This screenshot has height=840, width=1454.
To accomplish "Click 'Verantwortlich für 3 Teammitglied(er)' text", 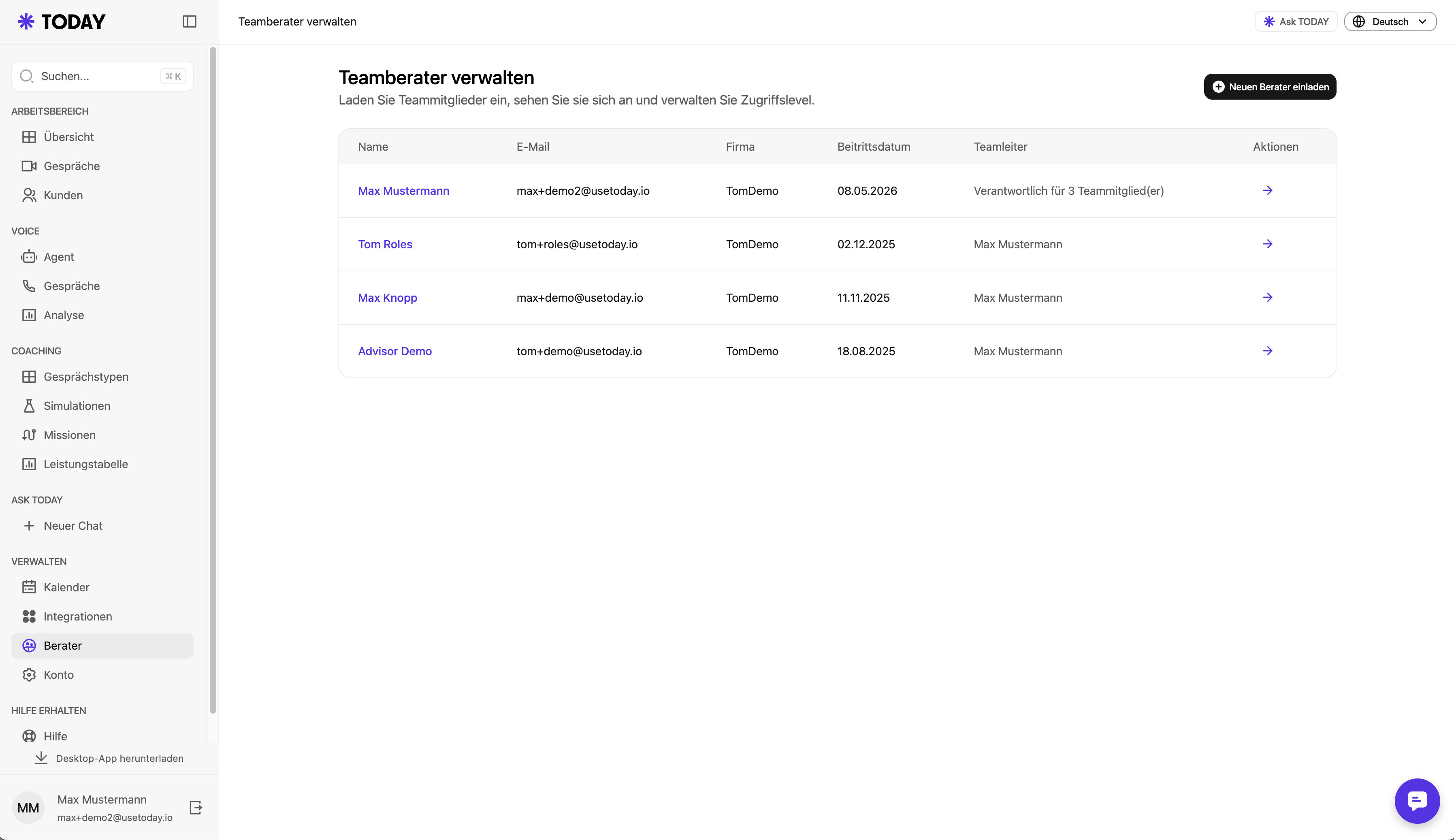I will coord(1069,190).
